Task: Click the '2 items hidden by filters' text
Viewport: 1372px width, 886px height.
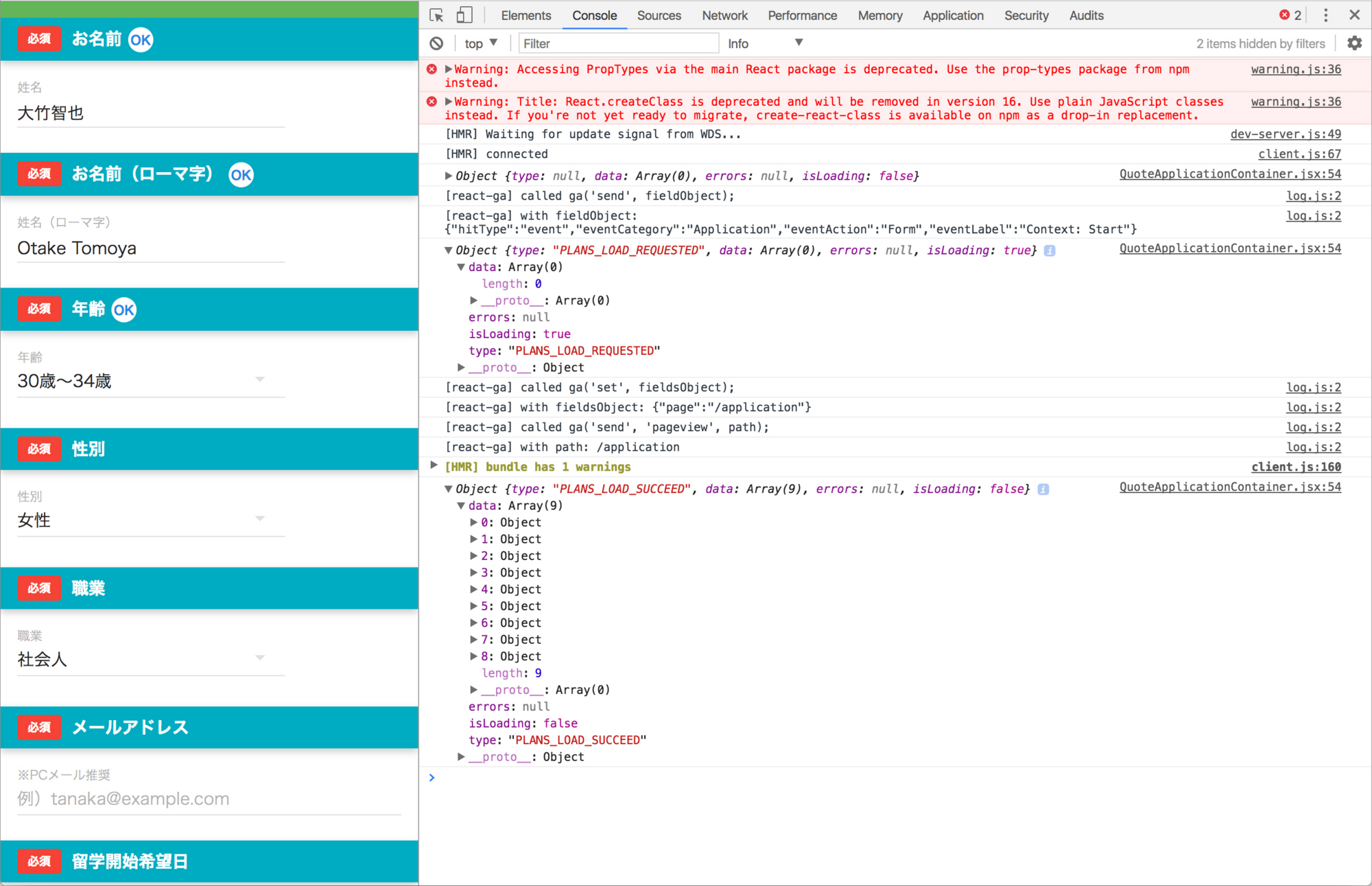Action: pyautogui.click(x=1260, y=44)
